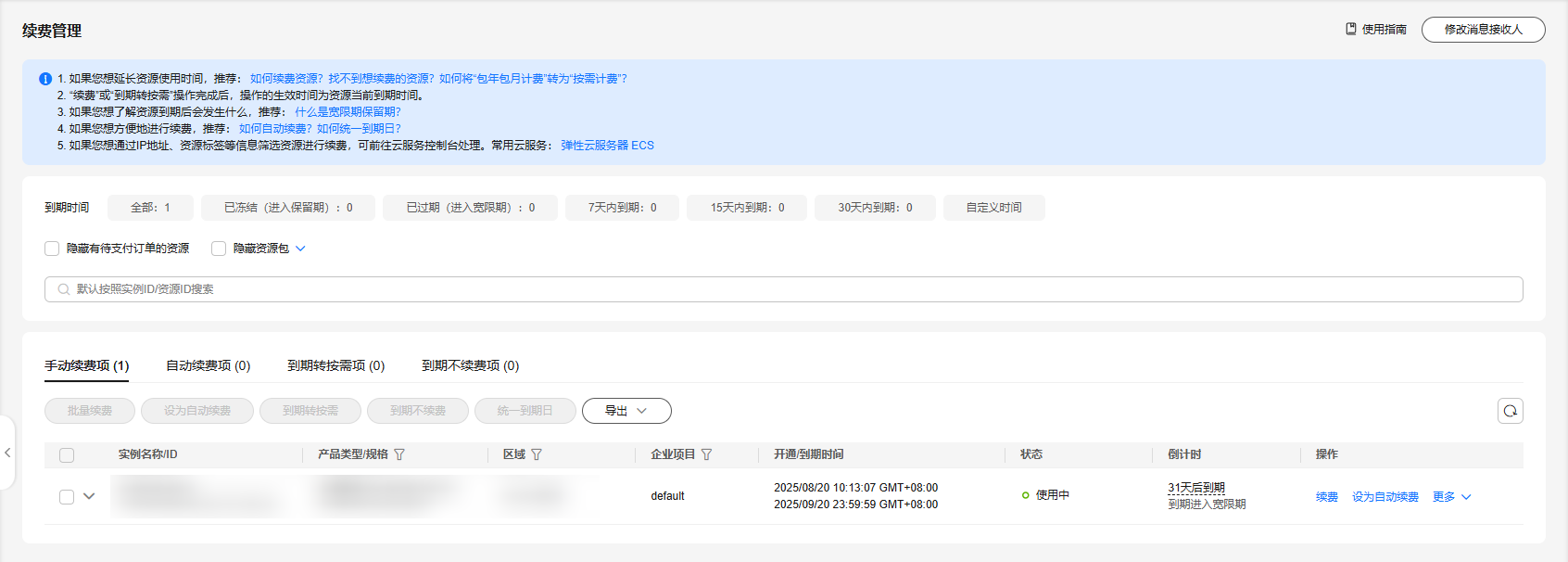Click the refresh icon above the table
The width and height of the screenshot is (1568, 562).
[1510, 411]
